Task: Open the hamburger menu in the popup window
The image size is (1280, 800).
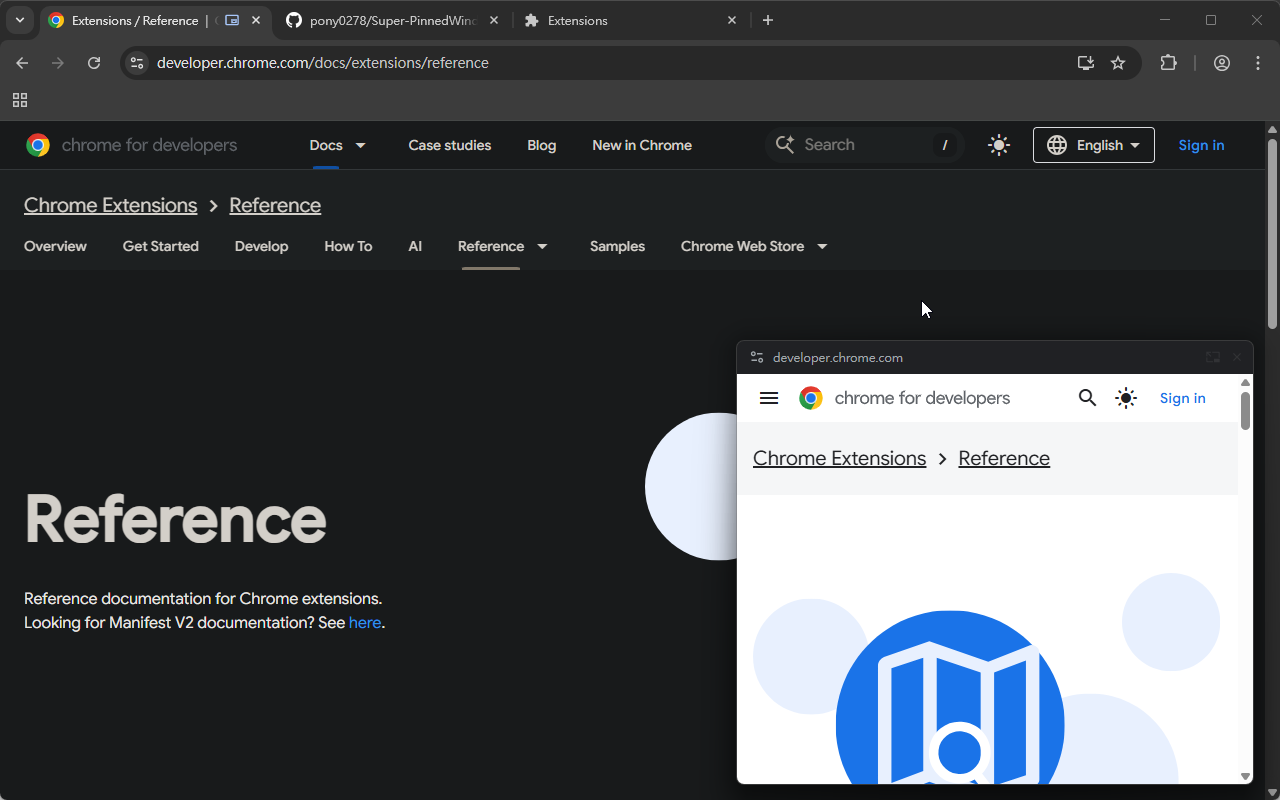Action: [x=769, y=398]
